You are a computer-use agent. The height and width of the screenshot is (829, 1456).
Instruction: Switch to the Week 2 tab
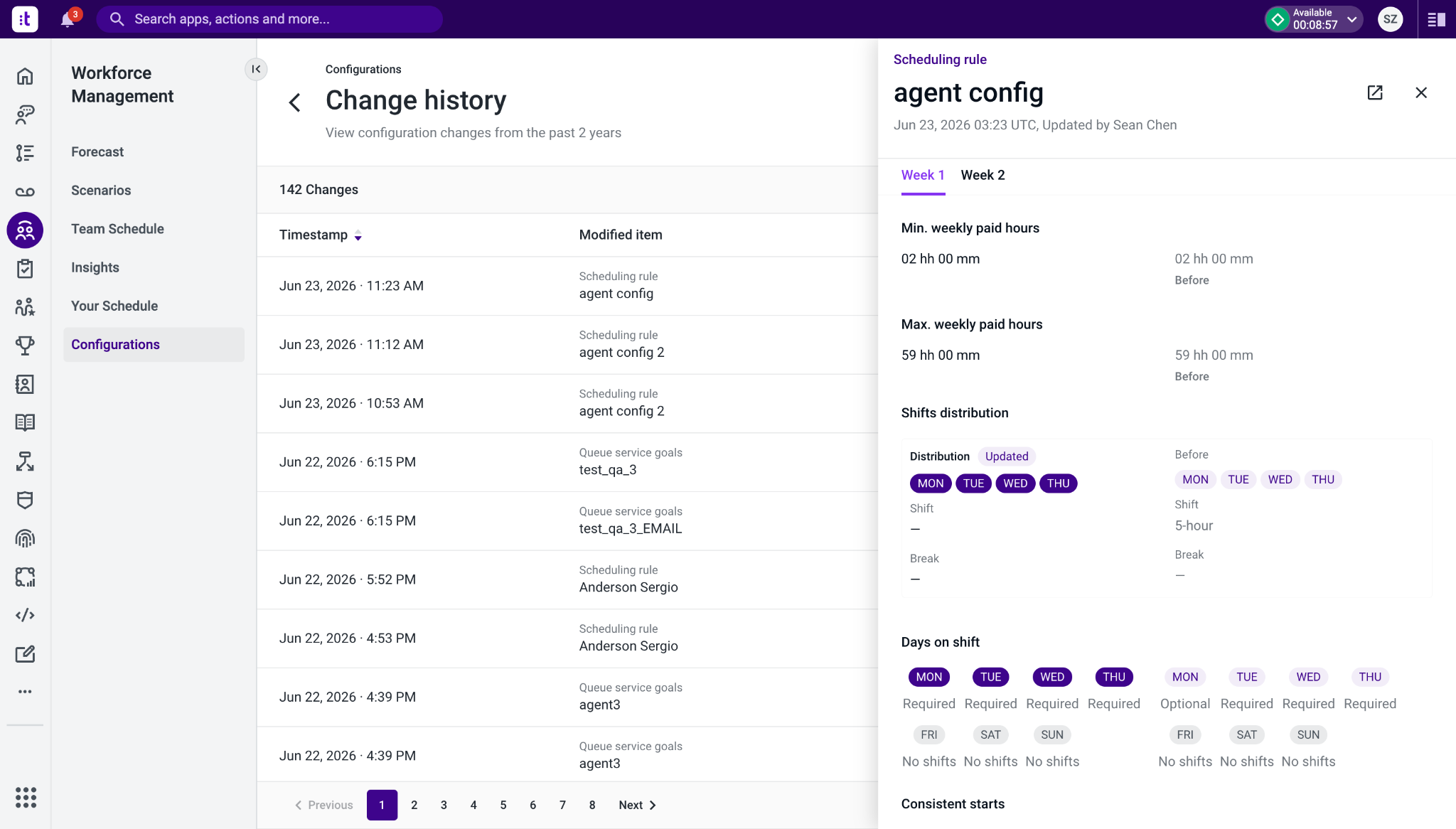pyautogui.click(x=983, y=176)
